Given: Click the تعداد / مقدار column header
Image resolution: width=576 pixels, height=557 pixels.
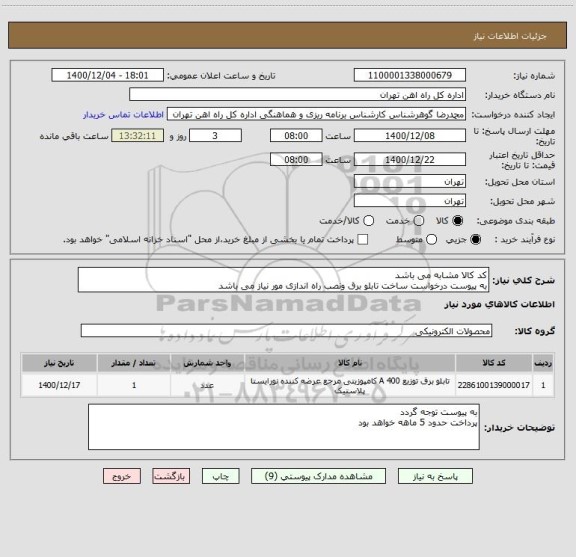Looking at the screenshot, I should tap(134, 363).
